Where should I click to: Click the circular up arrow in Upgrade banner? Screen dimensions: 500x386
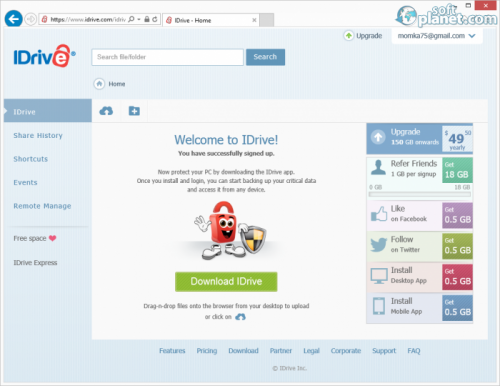[x=378, y=137]
